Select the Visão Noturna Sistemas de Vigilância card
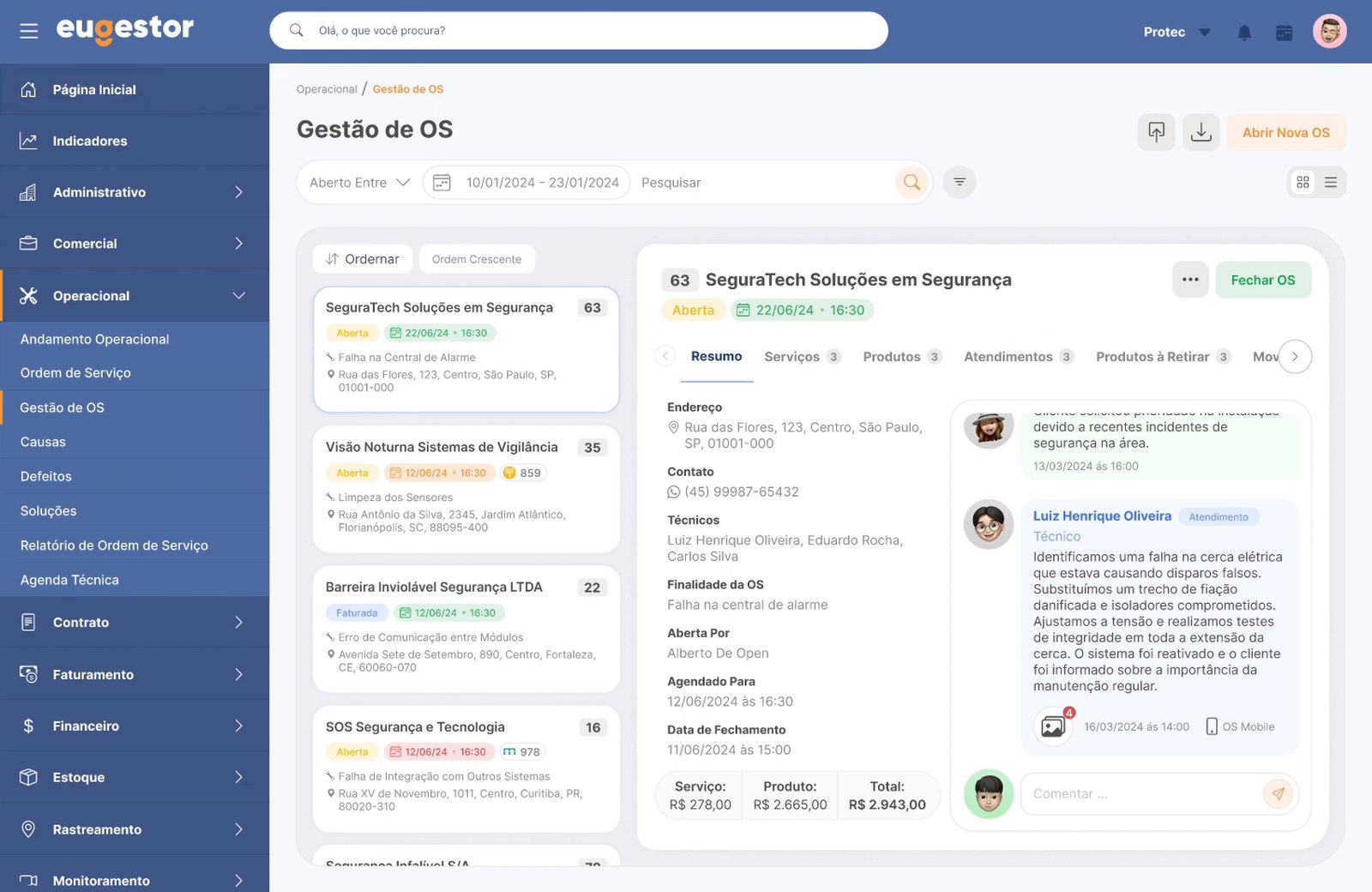The height and width of the screenshot is (892, 1372). pos(466,489)
